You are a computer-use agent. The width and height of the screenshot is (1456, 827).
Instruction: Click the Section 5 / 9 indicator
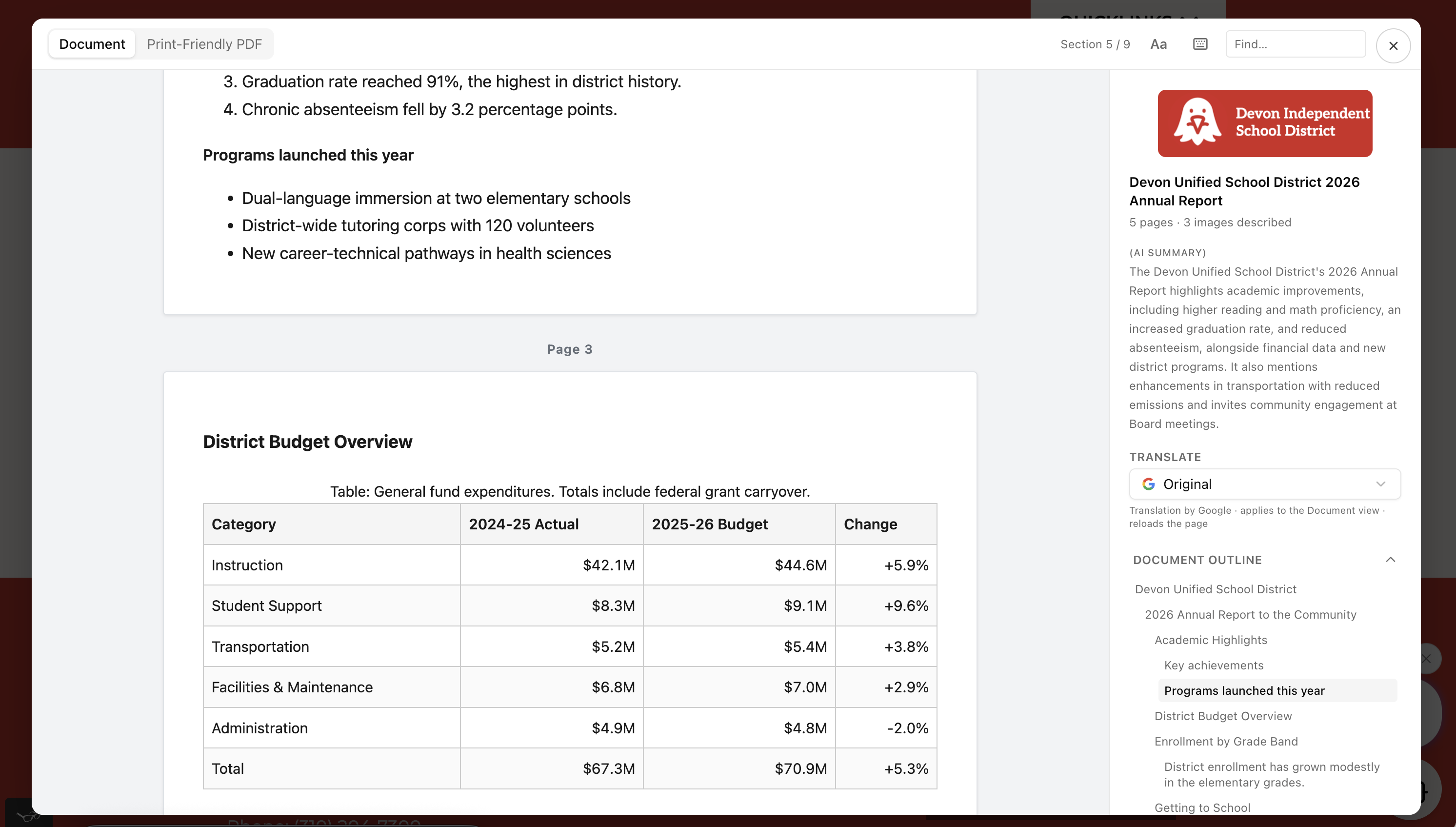[1095, 44]
